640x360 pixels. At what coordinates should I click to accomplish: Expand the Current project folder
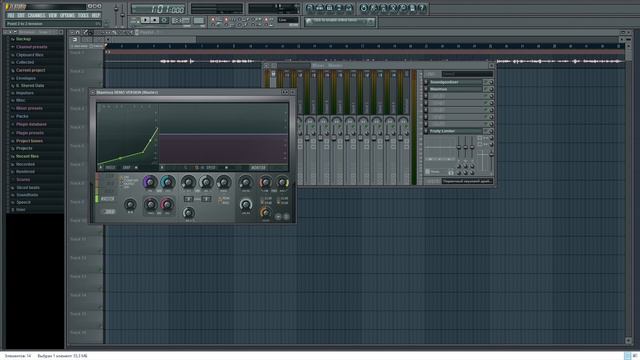pos(30,70)
